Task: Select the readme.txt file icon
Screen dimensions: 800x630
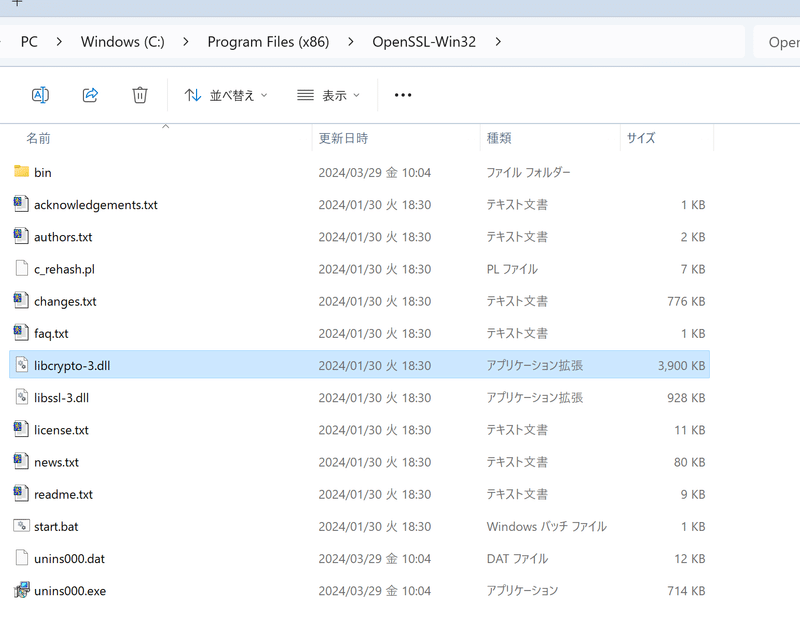Action: point(21,493)
